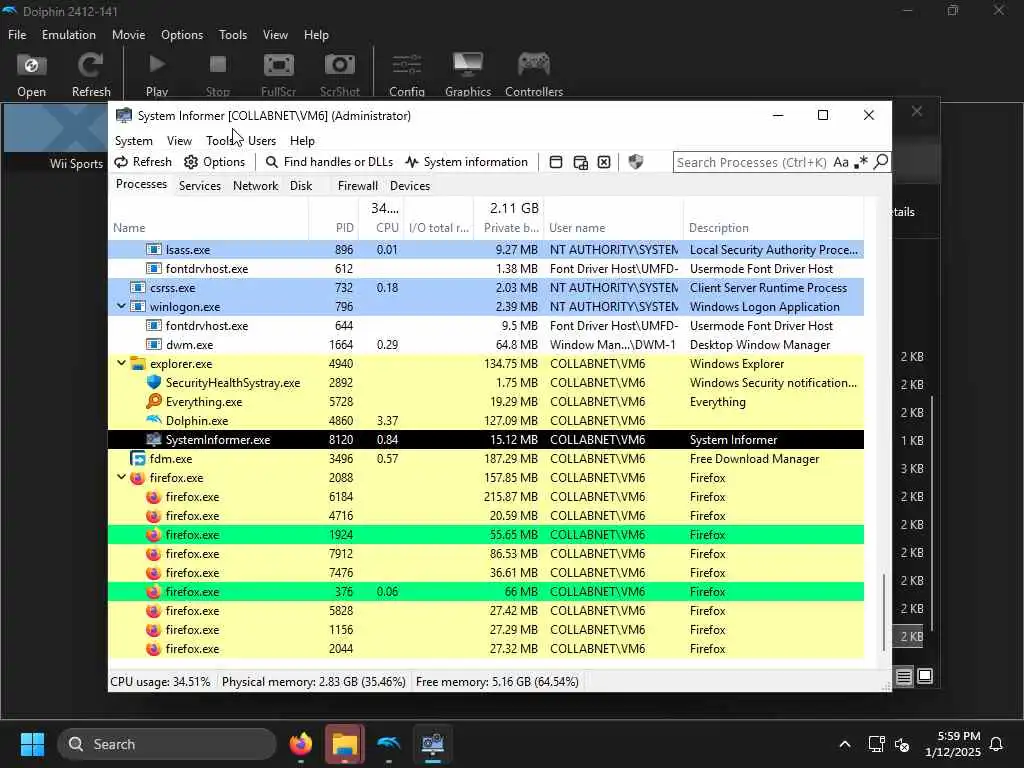Screen dimensions: 1024x768
Task: Take a screenshot with ScrShot icon
Action: (x=340, y=65)
